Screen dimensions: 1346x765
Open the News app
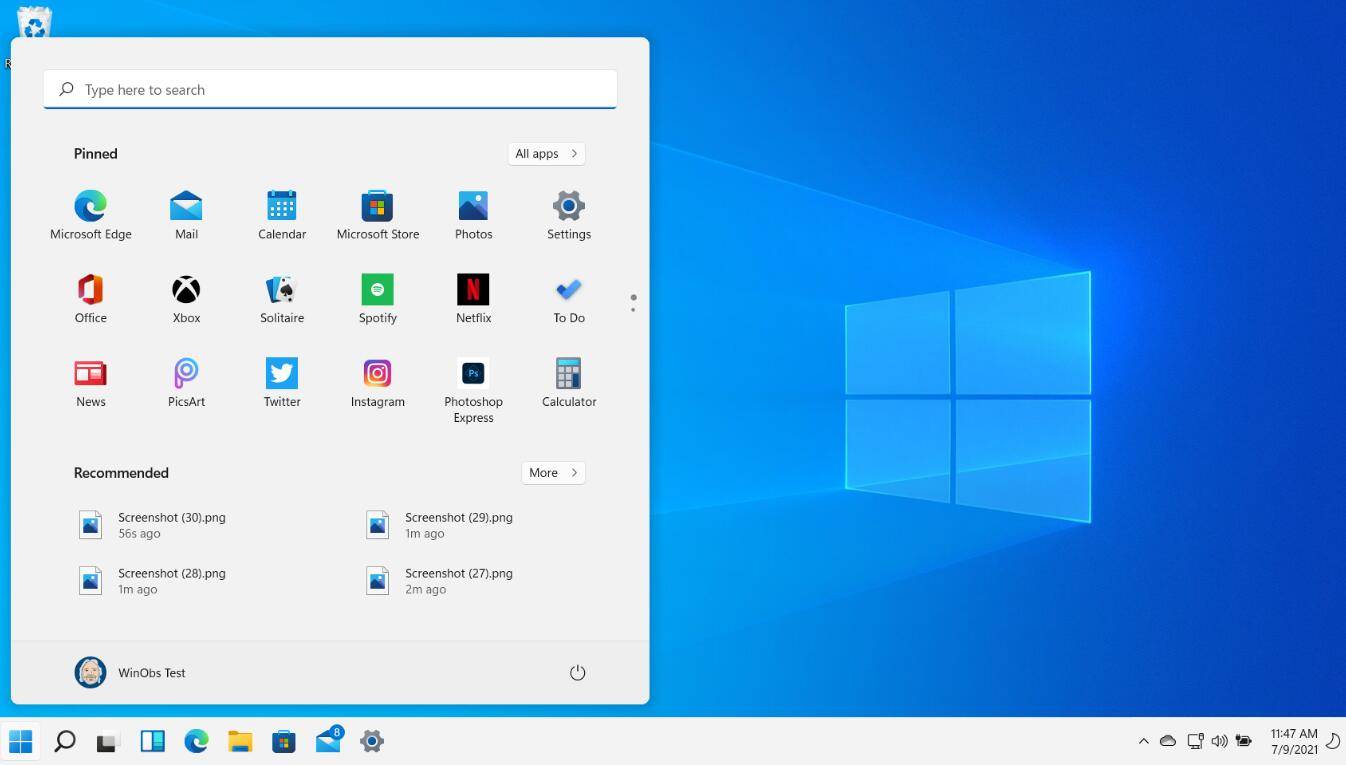tap(90, 383)
